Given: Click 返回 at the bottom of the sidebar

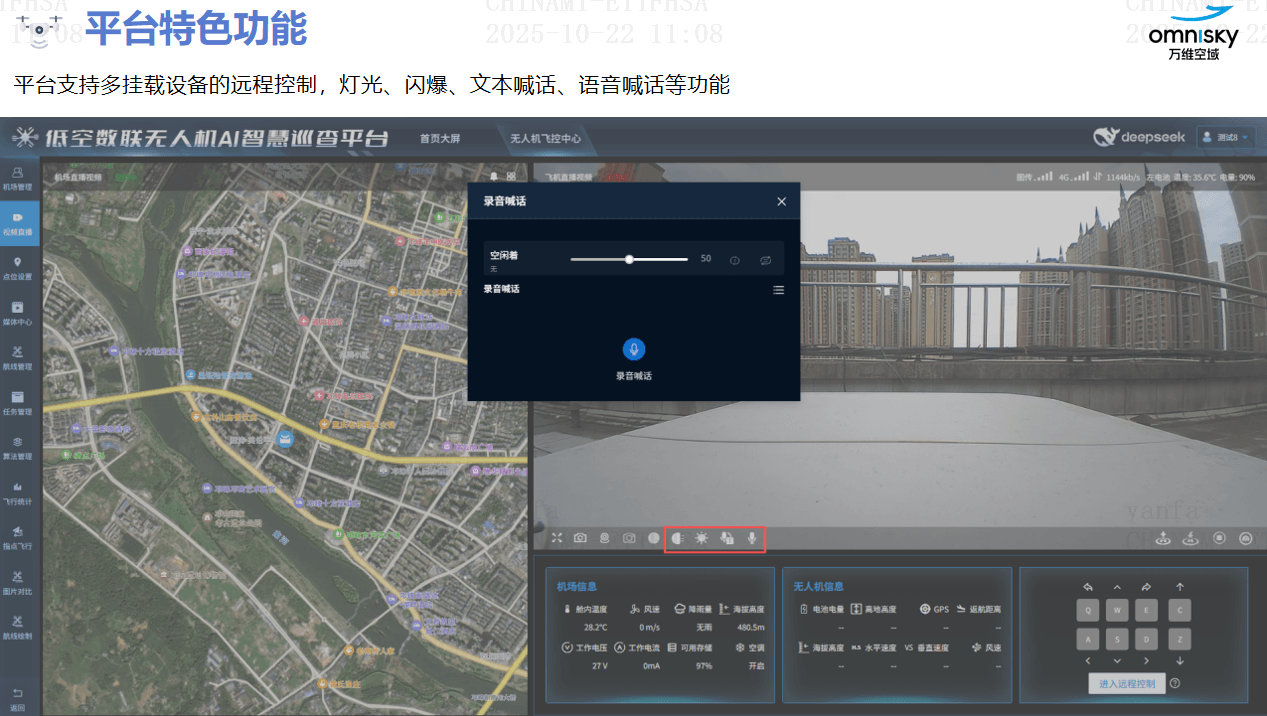Looking at the screenshot, I should tap(18, 699).
